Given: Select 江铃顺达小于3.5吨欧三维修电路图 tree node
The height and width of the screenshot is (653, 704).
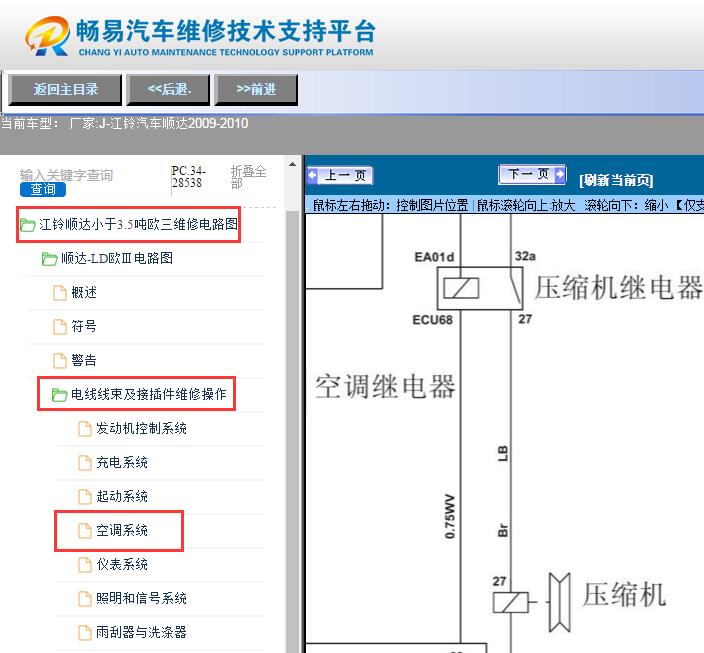Looking at the screenshot, I should [138, 224].
